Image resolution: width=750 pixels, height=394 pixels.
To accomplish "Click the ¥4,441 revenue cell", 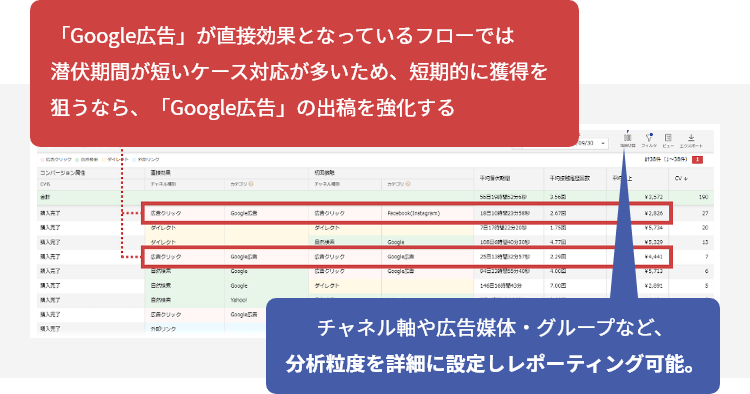I will [653, 257].
